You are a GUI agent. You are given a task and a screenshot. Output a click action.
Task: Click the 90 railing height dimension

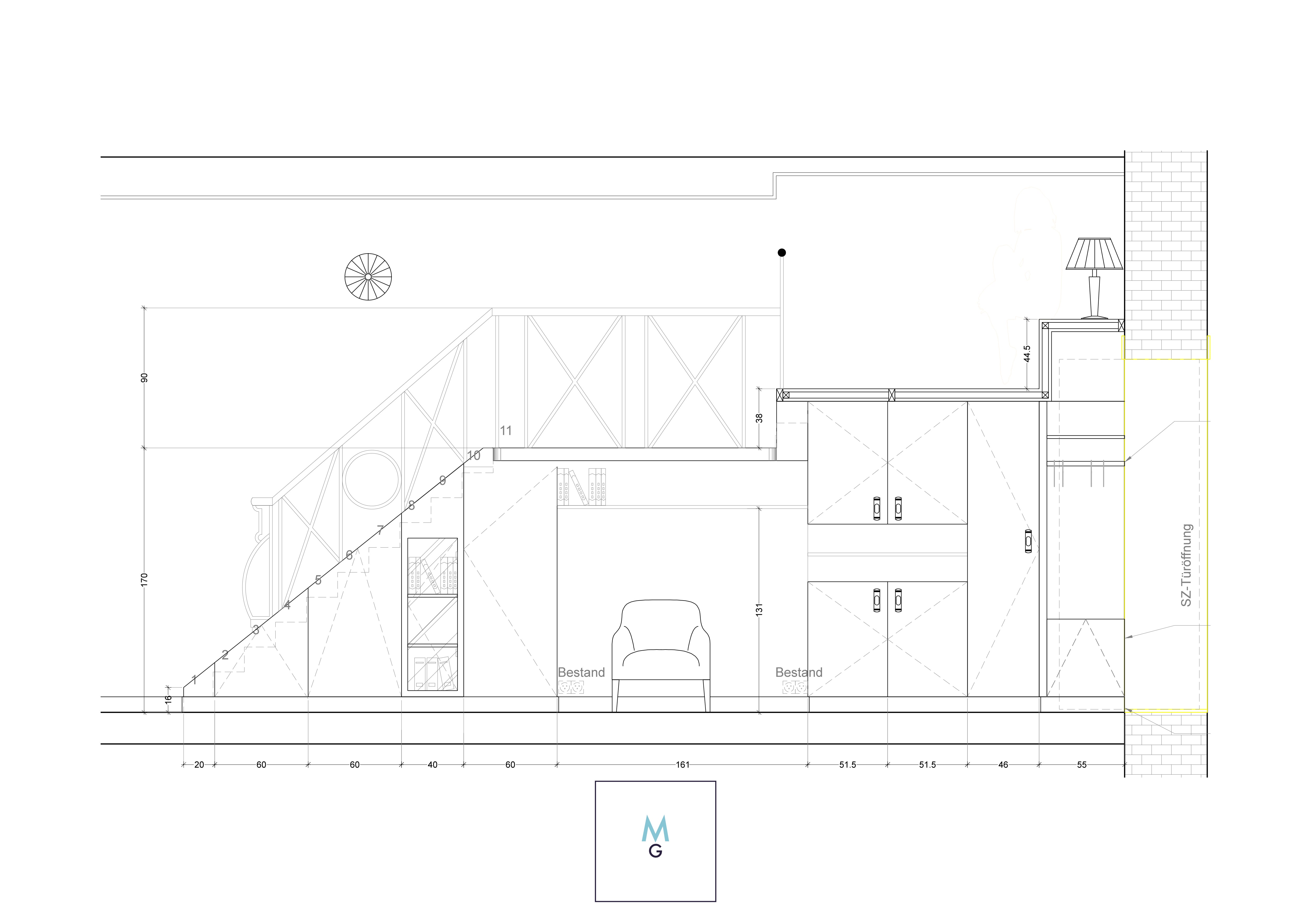point(144,377)
